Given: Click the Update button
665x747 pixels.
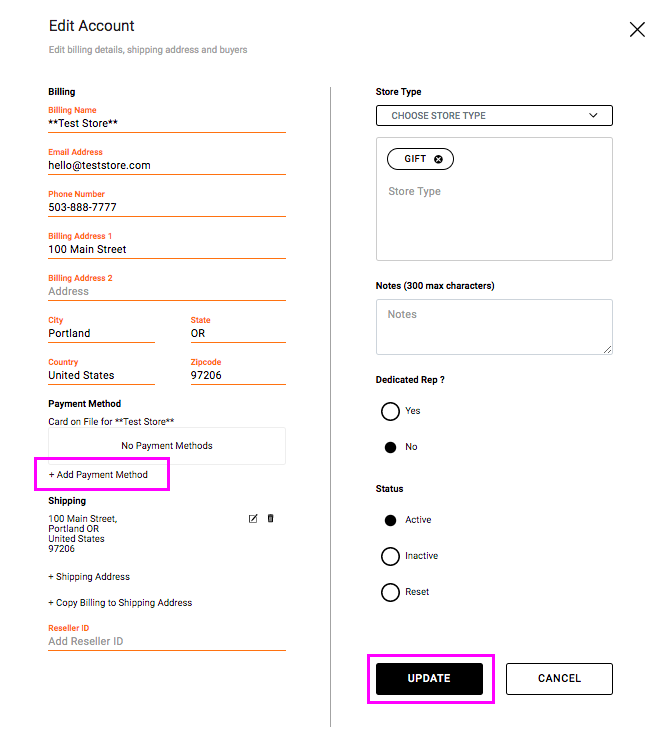Looking at the screenshot, I should tap(429, 679).
